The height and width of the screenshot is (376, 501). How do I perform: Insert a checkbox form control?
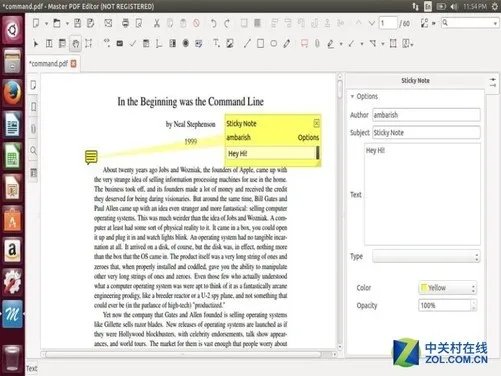[133, 43]
